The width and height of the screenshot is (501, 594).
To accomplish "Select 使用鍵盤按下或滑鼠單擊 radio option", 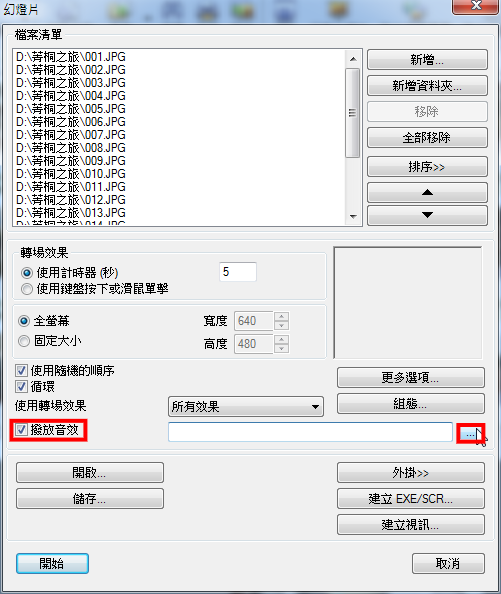I will point(27,289).
